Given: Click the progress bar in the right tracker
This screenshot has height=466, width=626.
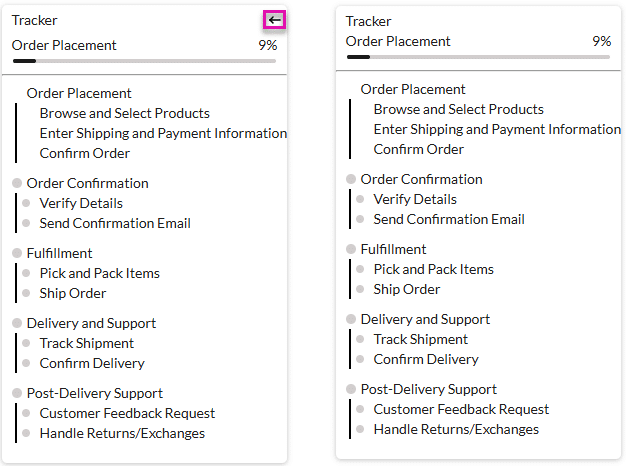Looking at the screenshot, I should click(x=478, y=57).
